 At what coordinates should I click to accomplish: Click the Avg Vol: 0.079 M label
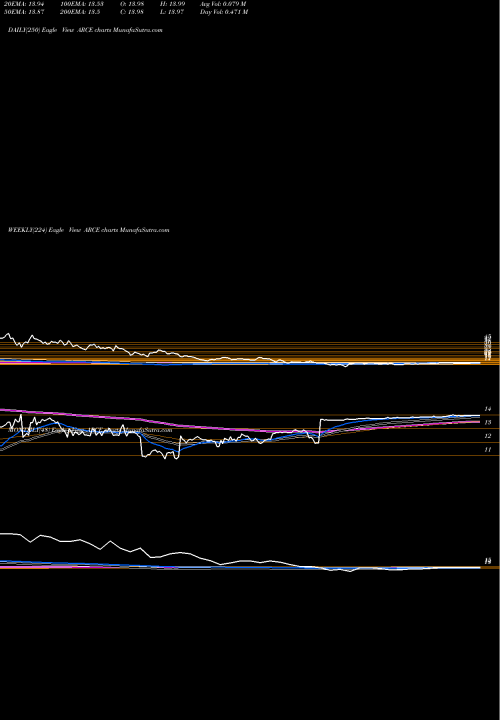(x=223, y=4)
